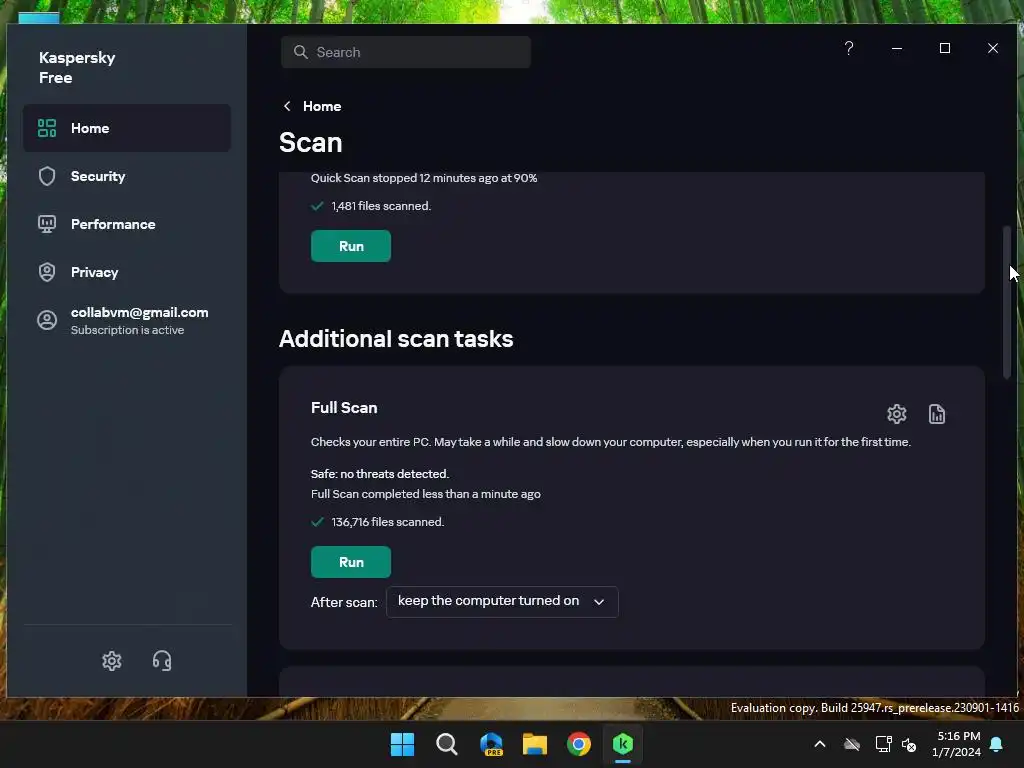The image size is (1024, 768).
Task: Launch Chrome from taskbar
Action: point(579,744)
